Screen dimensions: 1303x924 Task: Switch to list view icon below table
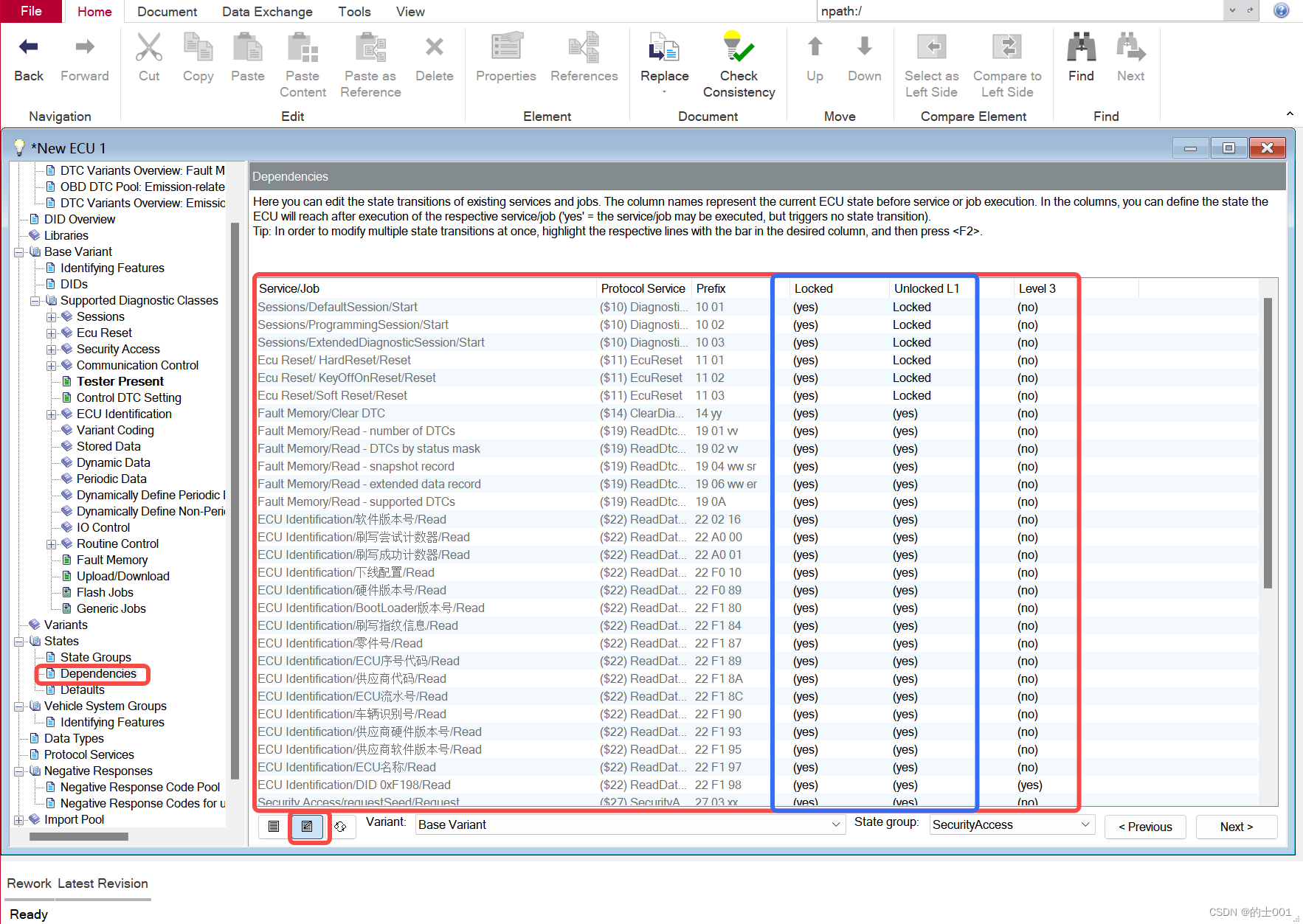[274, 826]
